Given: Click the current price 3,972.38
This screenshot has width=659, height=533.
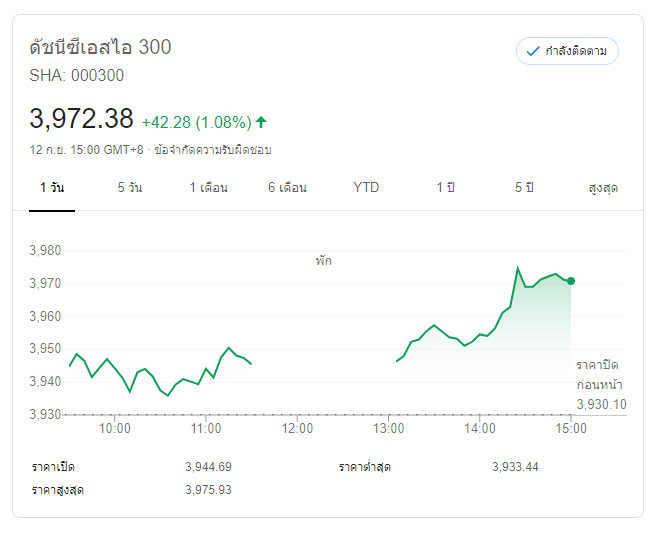Looking at the screenshot, I should (82, 119).
